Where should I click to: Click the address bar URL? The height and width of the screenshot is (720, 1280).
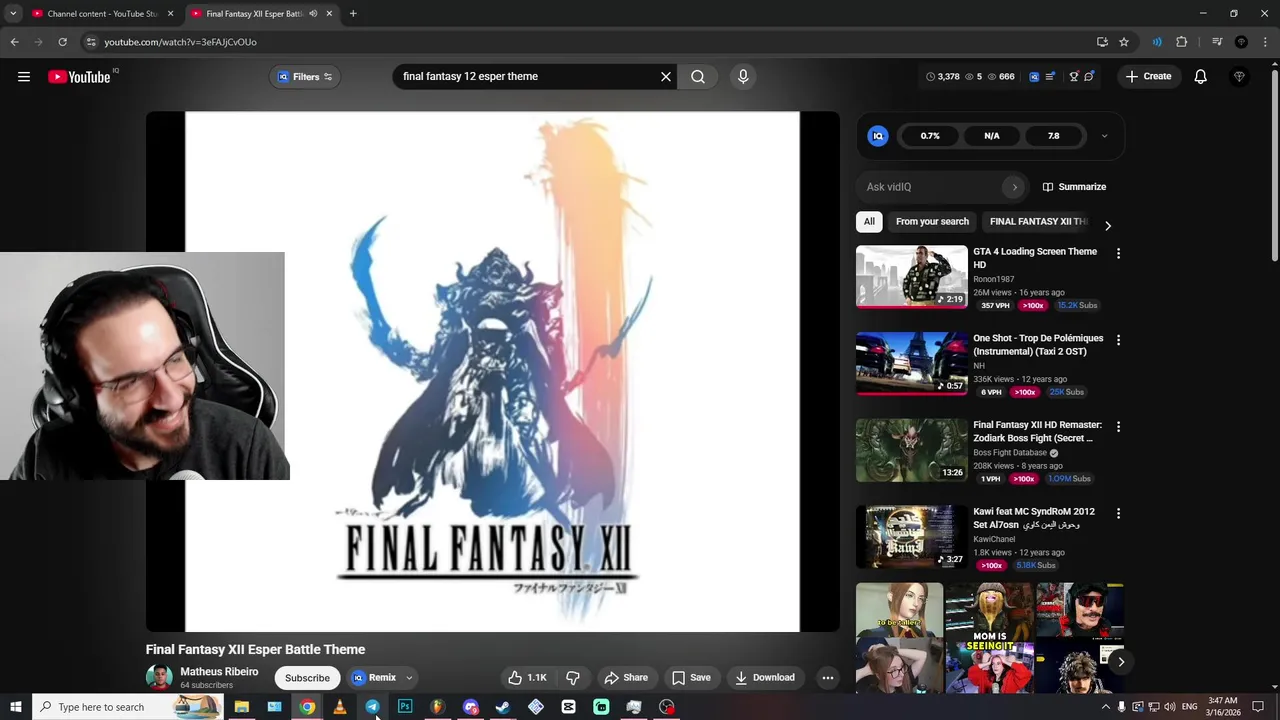coord(180,42)
